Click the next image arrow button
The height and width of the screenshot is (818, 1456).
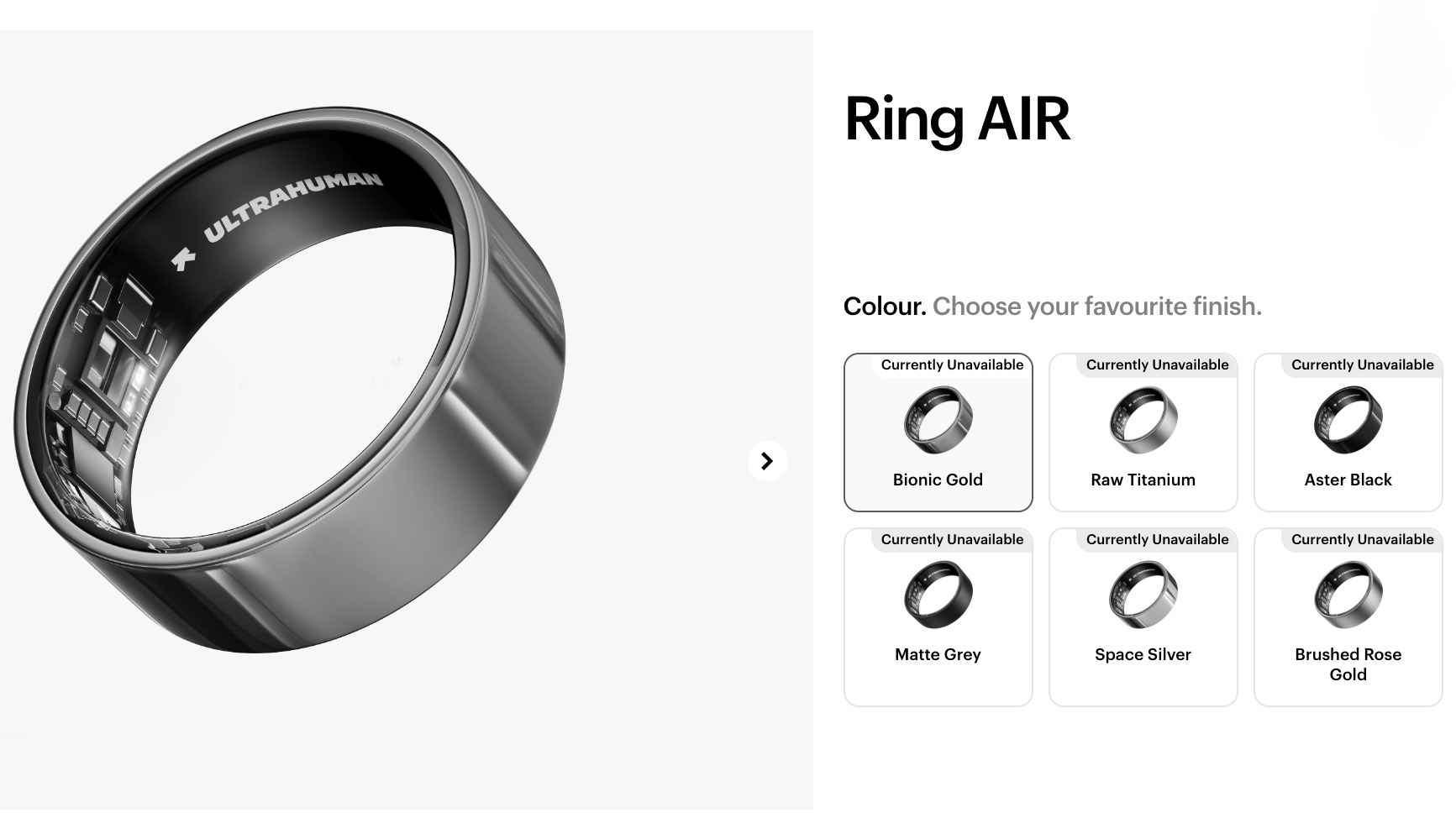click(x=767, y=461)
